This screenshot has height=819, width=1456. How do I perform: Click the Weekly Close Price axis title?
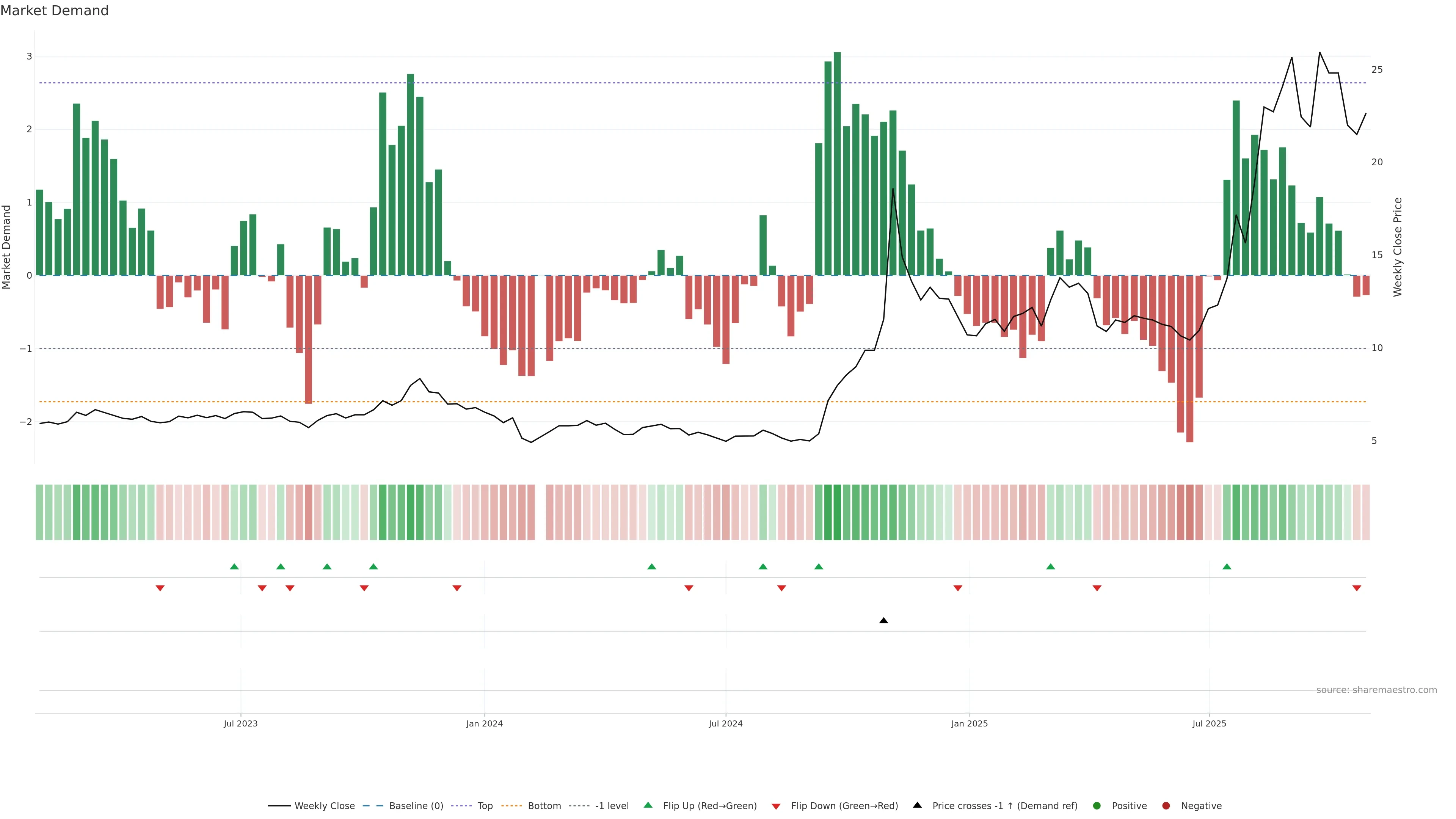click(1397, 247)
